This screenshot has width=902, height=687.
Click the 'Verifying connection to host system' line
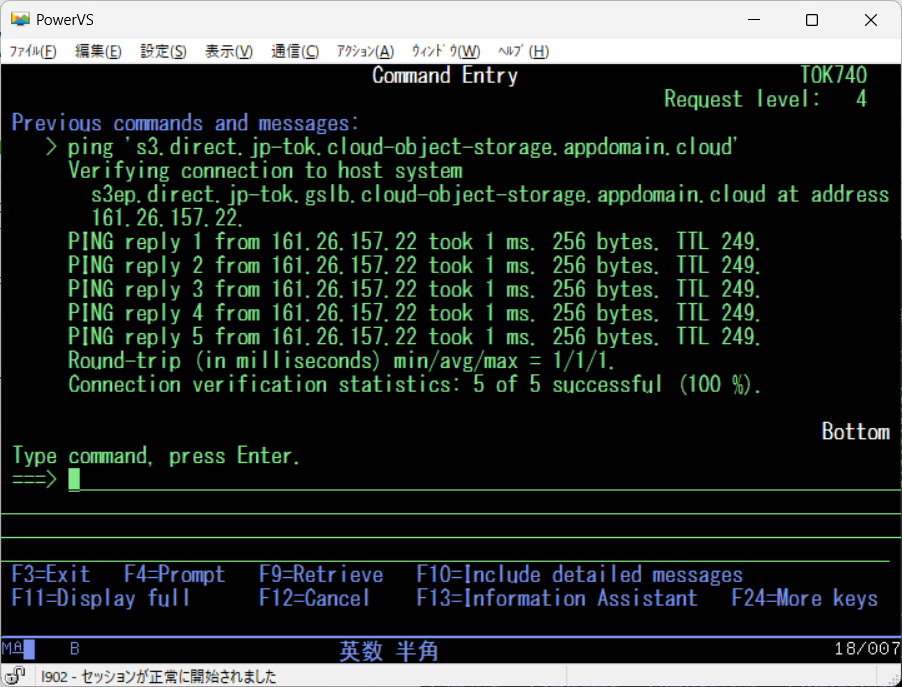(265, 171)
